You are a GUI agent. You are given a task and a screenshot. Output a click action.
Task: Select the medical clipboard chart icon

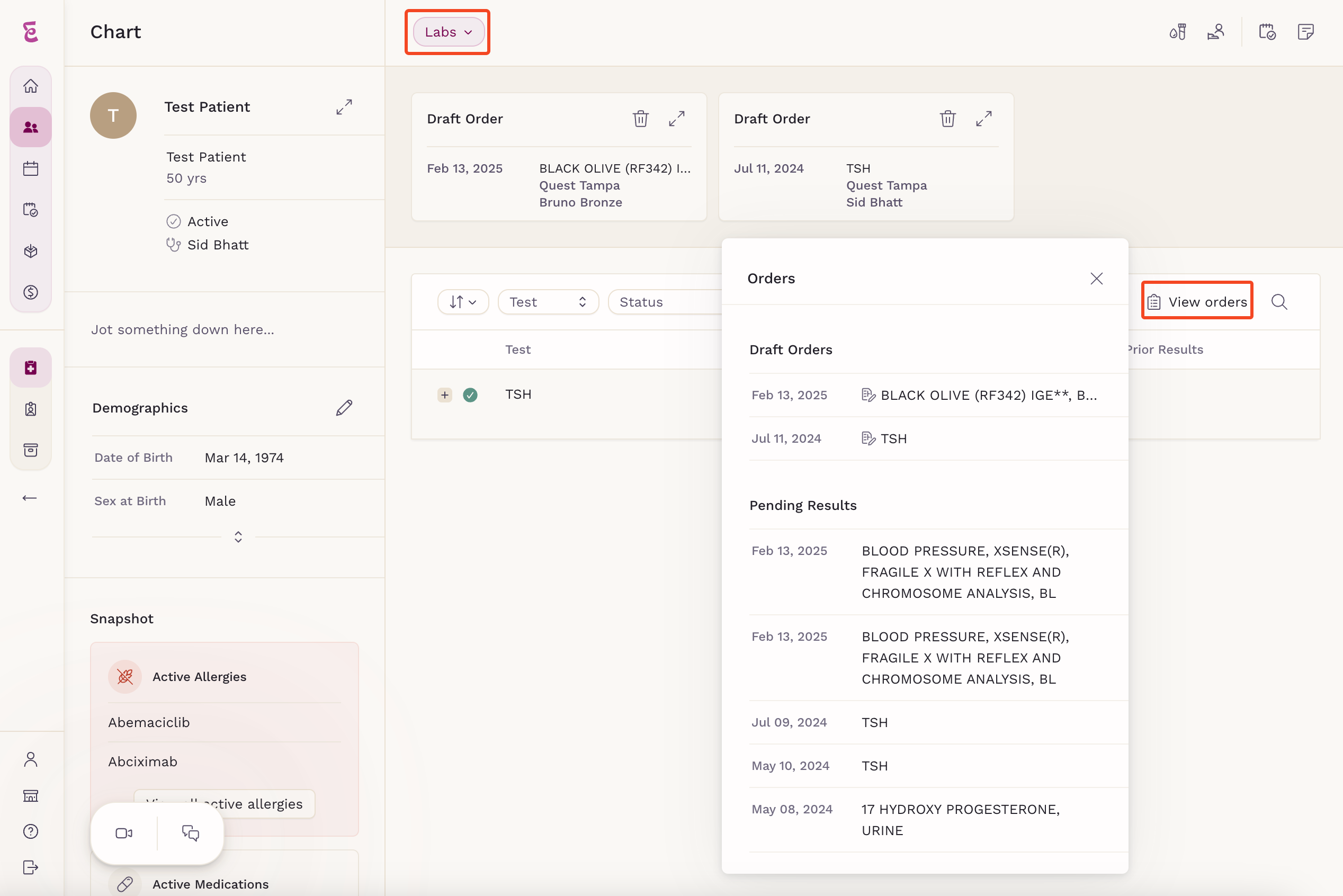[x=31, y=368]
